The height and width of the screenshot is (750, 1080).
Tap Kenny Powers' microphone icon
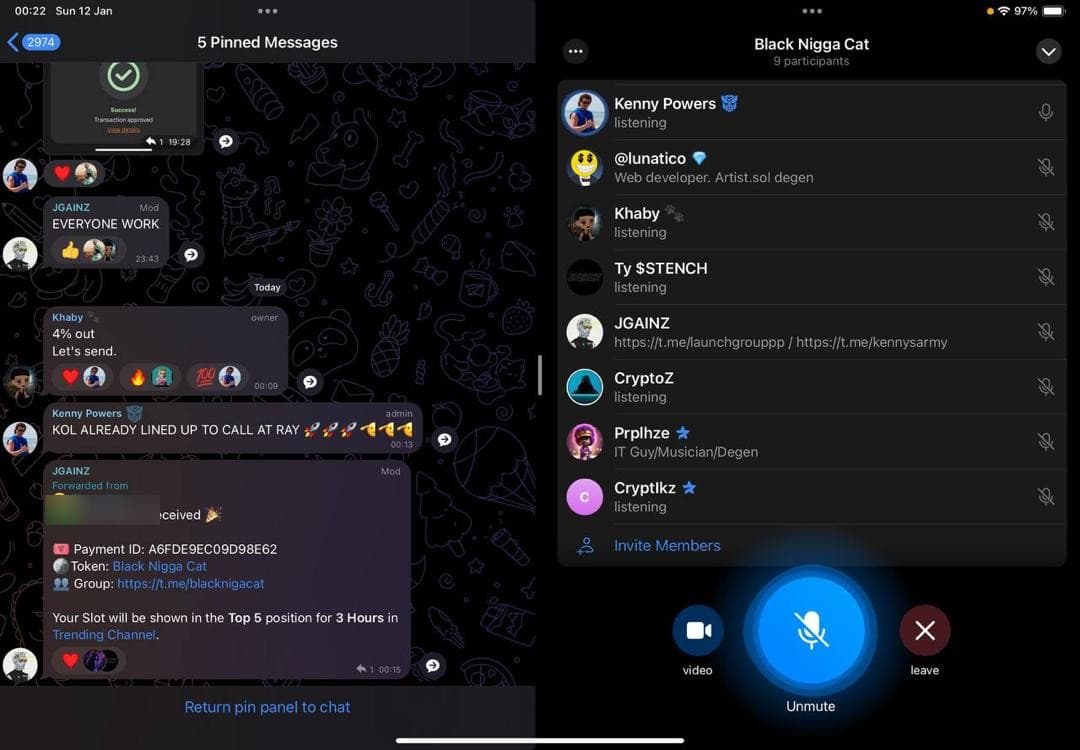1045,113
